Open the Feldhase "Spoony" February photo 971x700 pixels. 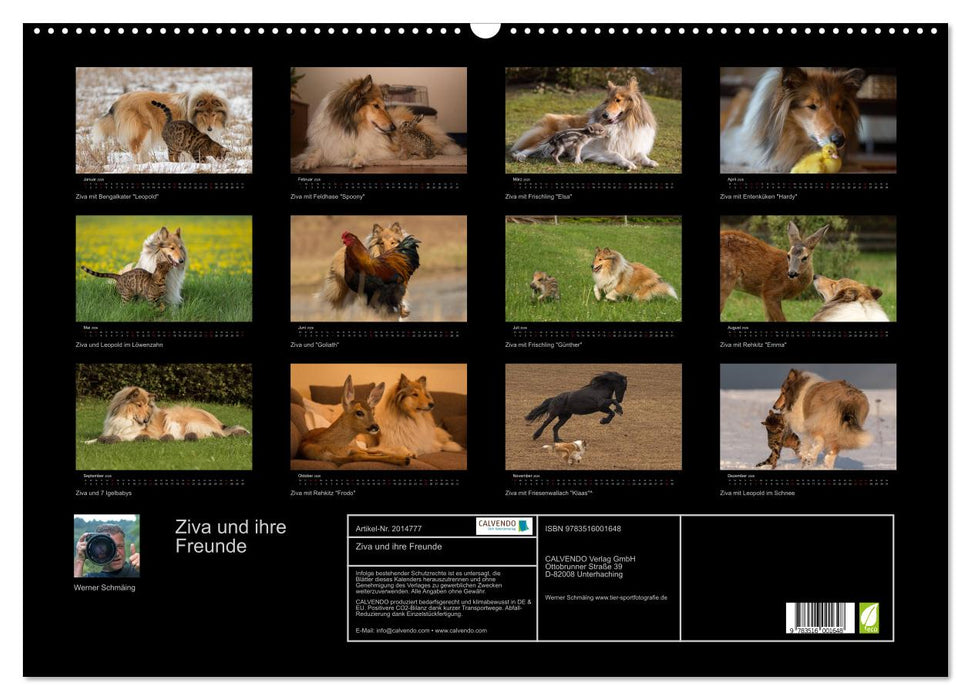click(x=378, y=120)
